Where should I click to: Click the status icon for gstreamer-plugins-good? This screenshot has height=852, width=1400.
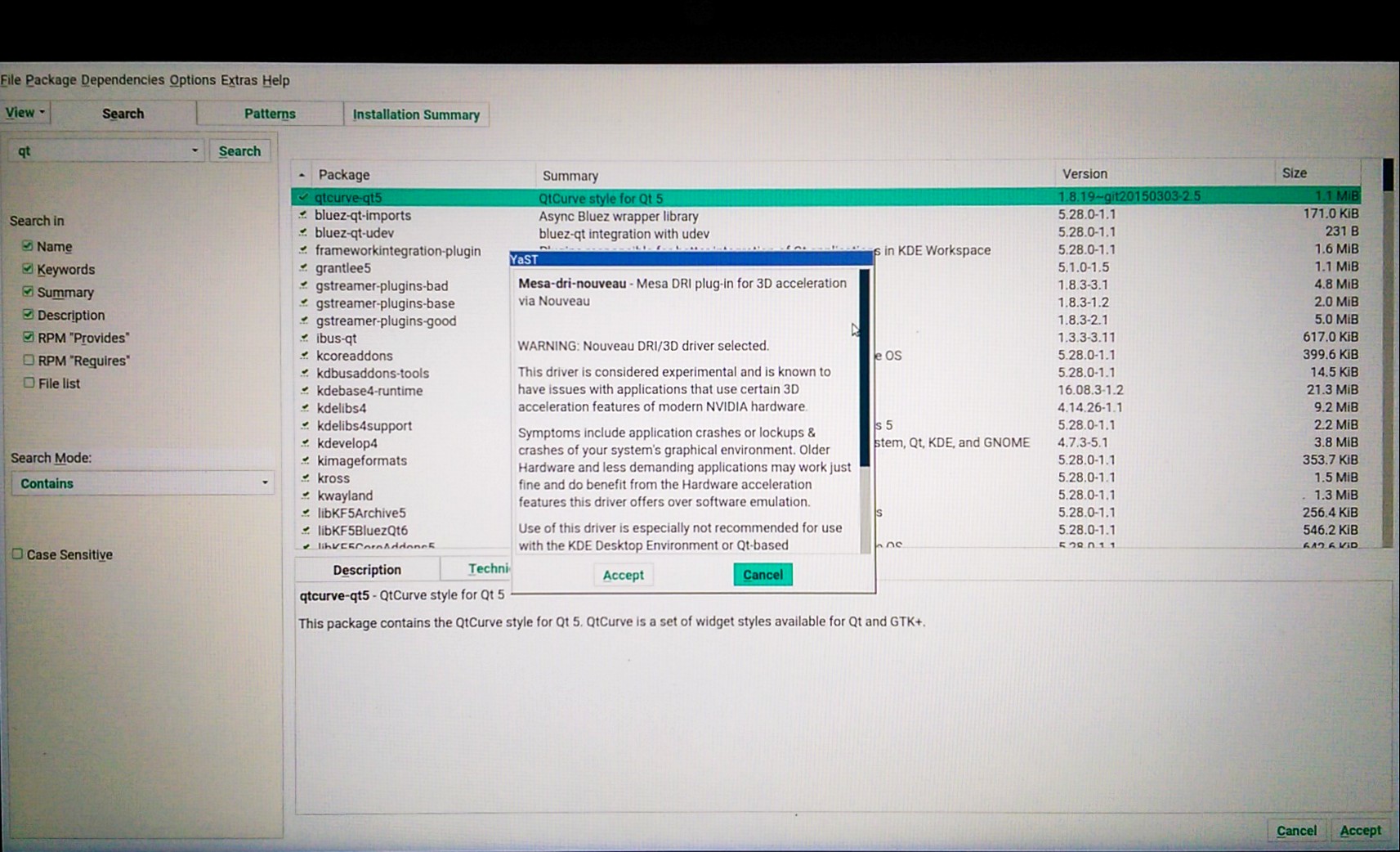pos(304,321)
